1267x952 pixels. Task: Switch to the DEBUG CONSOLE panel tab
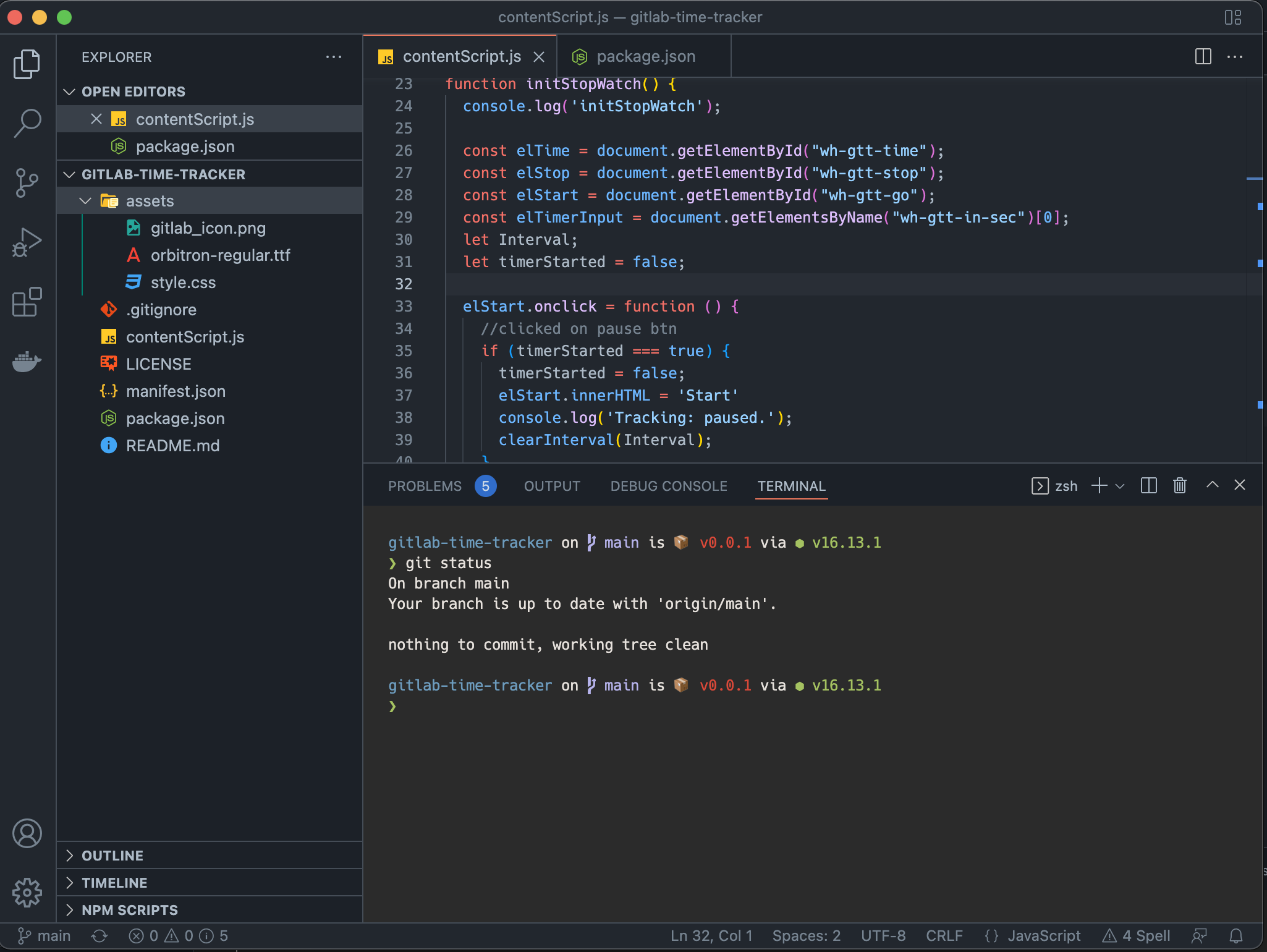tap(669, 486)
